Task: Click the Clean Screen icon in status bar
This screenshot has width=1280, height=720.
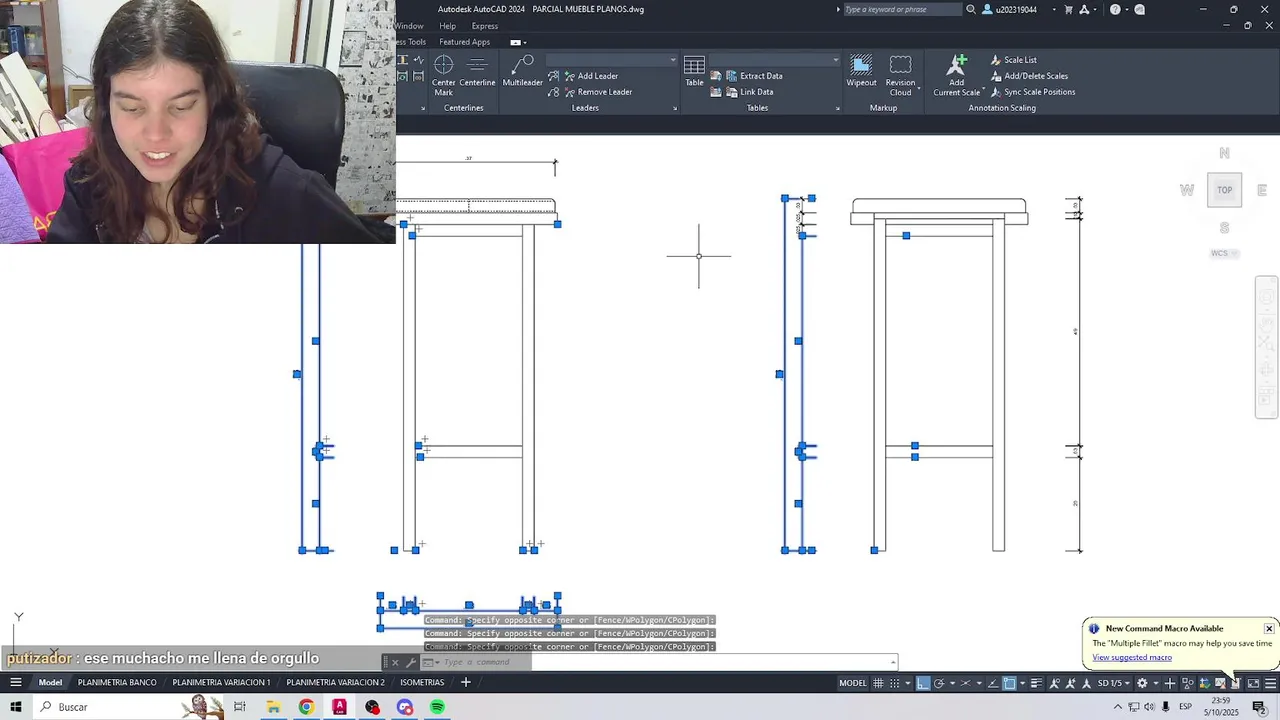Action: [x=1253, y=683]
